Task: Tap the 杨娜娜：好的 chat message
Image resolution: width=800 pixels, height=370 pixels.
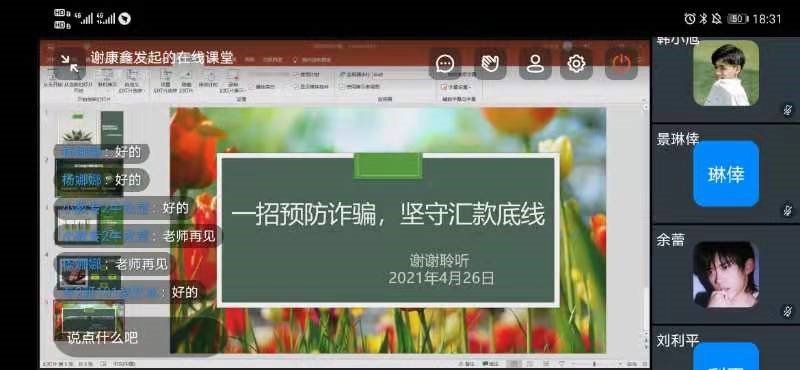Action: point(102,180)
